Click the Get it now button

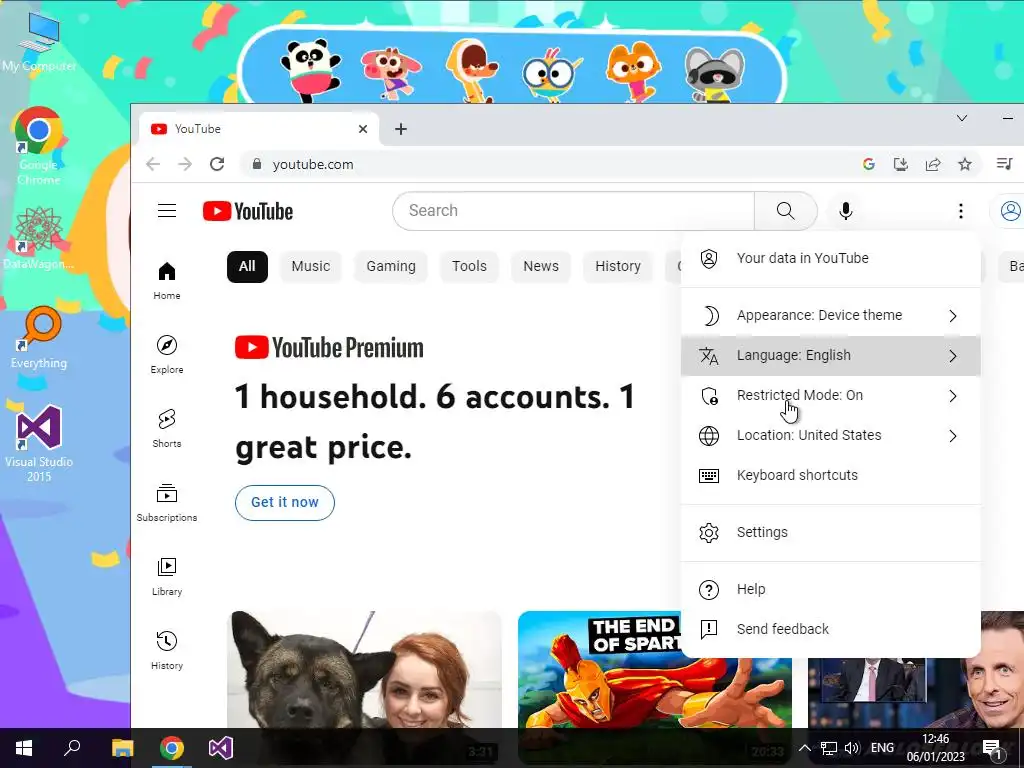pos(285,502)
